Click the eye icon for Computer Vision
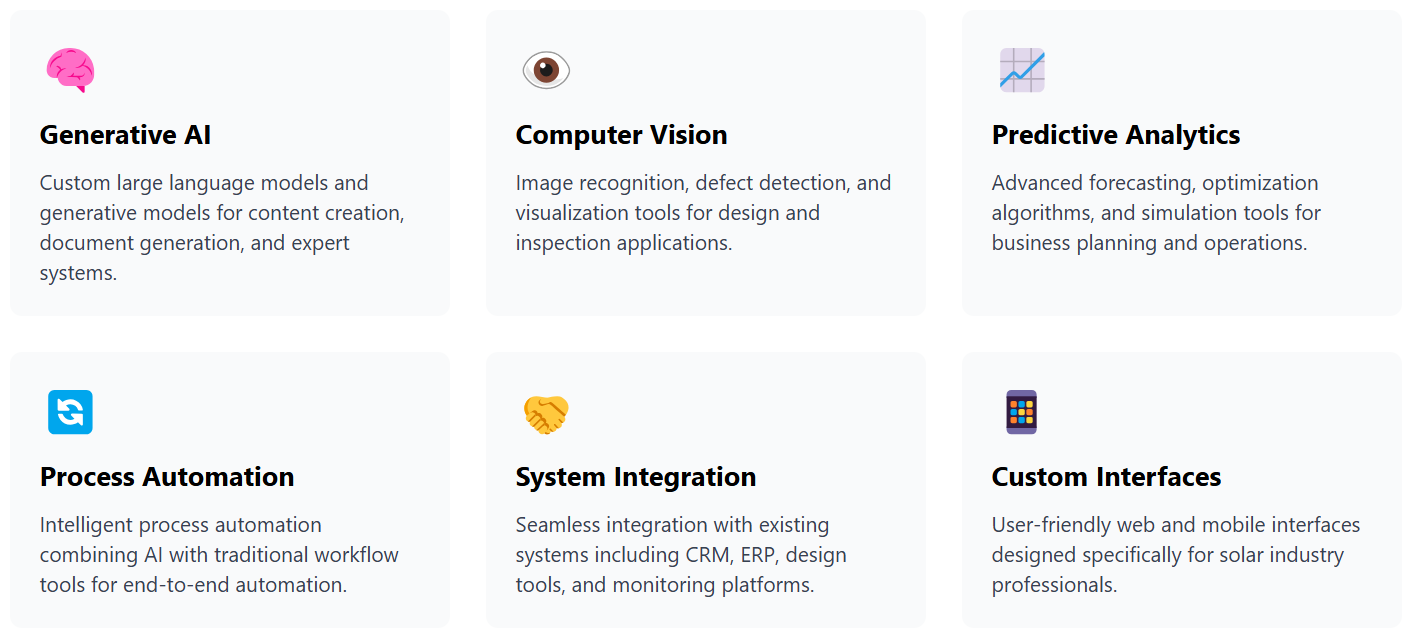 coord(546,70)
